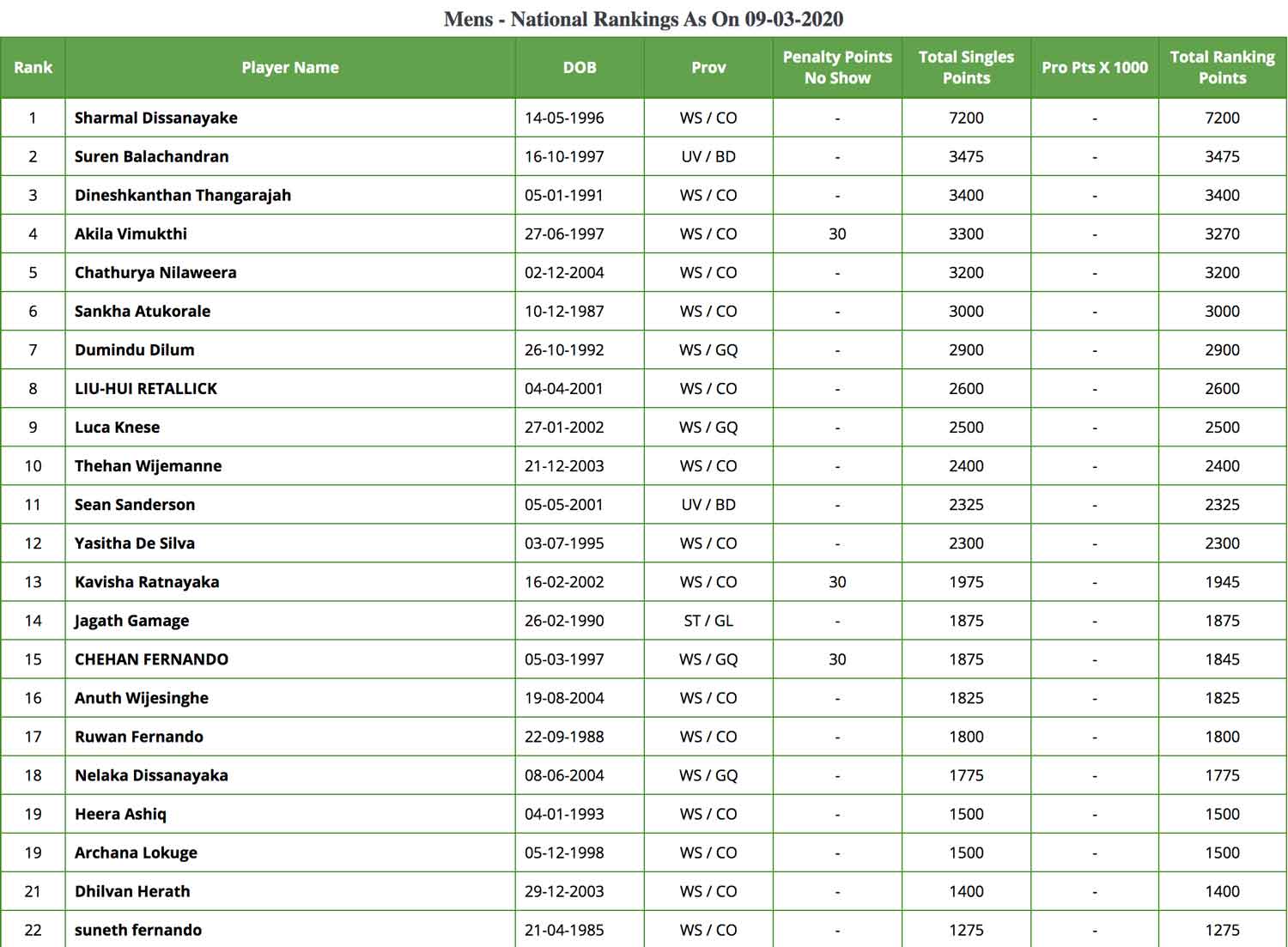Click Kavisha Ratnayaka's penalty points value
The width and height of the screenshot is (1288, 947).
point(837,582)
